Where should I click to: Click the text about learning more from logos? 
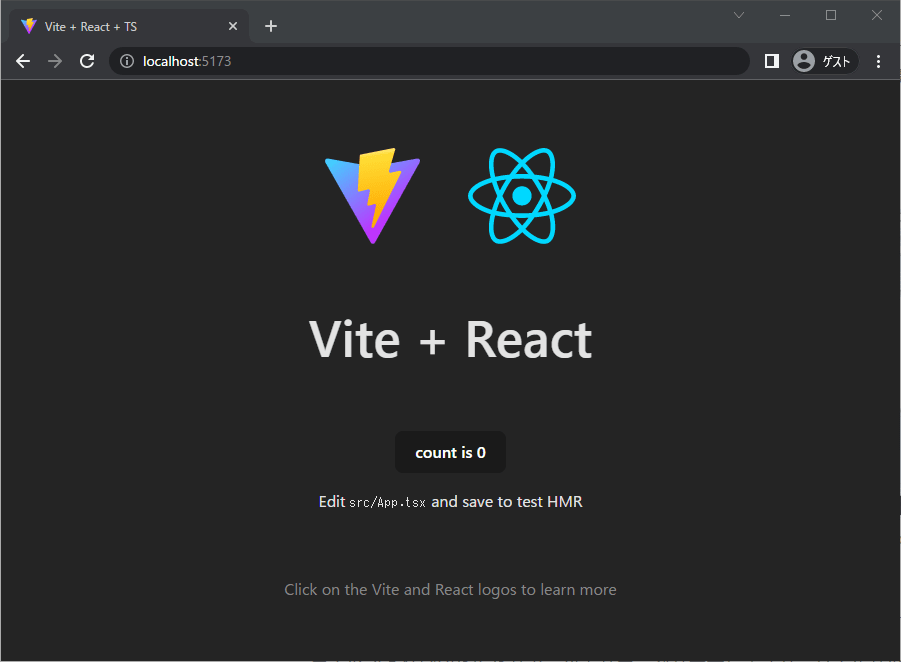pos(450,589)
